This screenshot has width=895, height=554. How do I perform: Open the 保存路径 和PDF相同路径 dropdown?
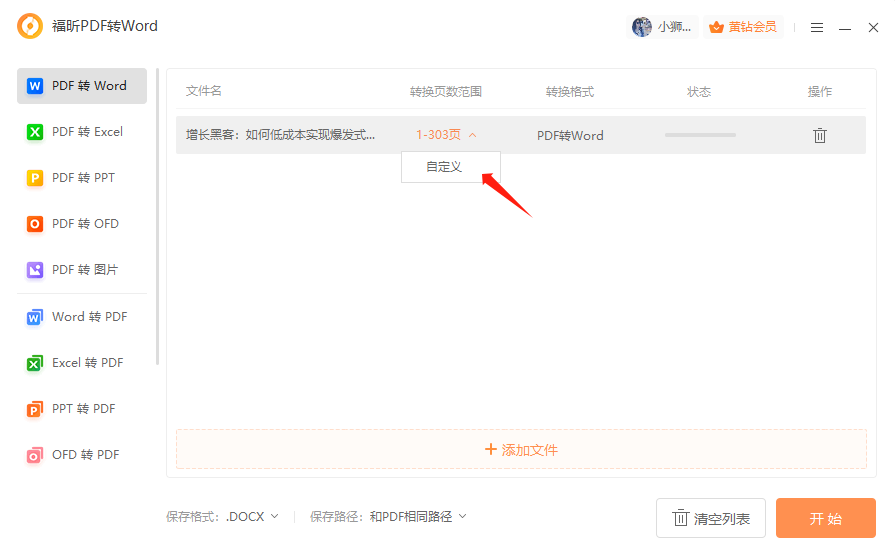[x=418, y=517]
